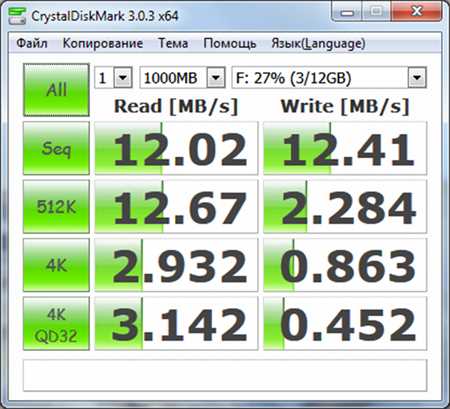Open the Тема menu
The width and height of the screenshot is (450, 409).
pos(173,43)
